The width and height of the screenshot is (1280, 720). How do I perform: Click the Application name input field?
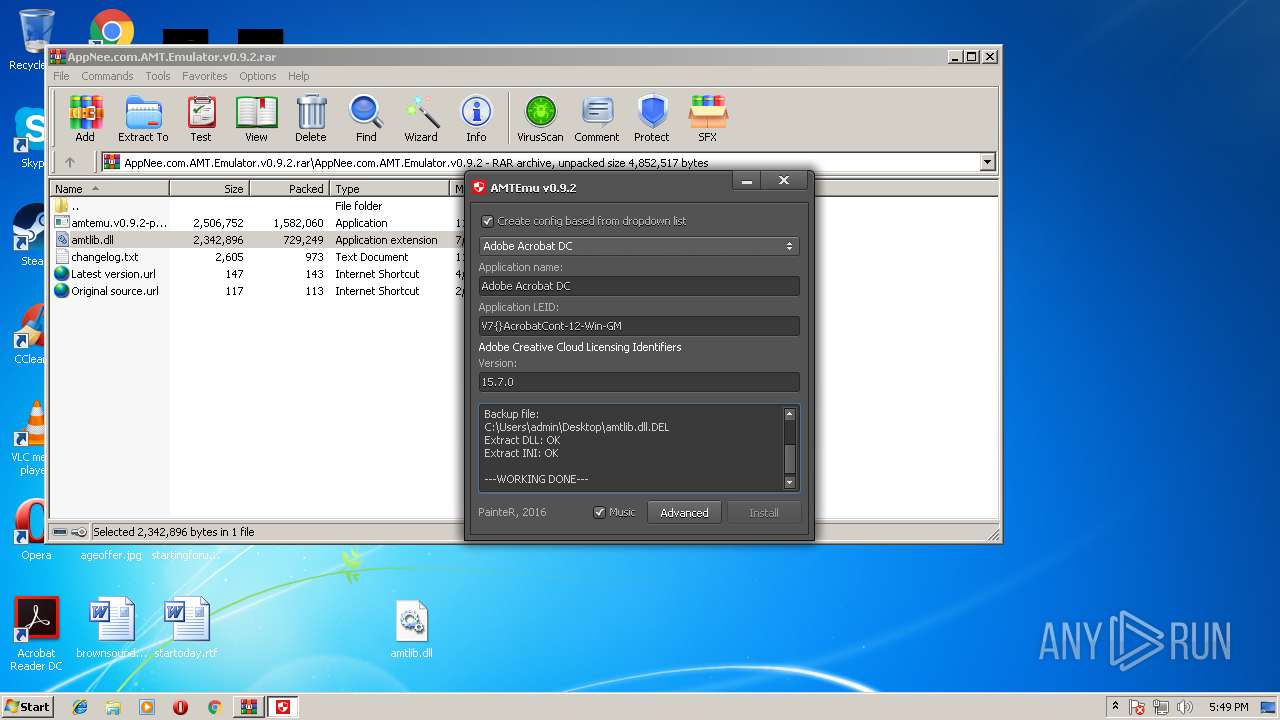(639, 286)
